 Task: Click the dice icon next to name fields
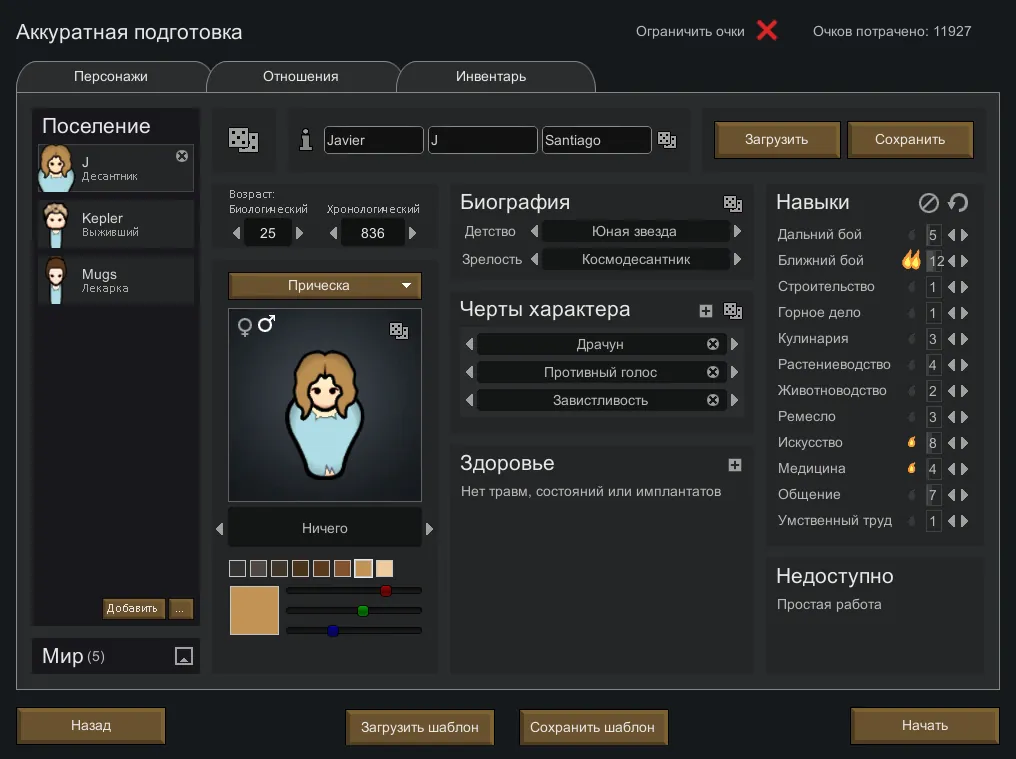tap(667, 141)
